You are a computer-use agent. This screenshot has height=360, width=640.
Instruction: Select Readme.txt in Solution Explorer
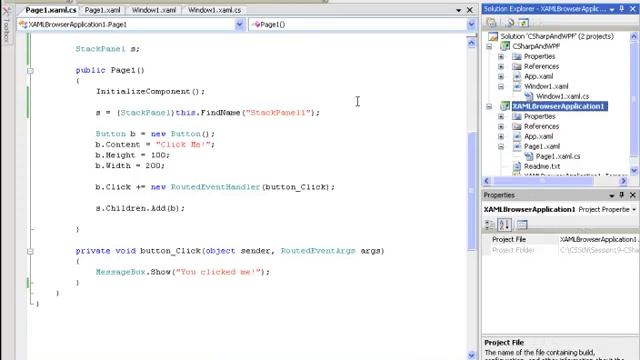click(x=542, y=166)
